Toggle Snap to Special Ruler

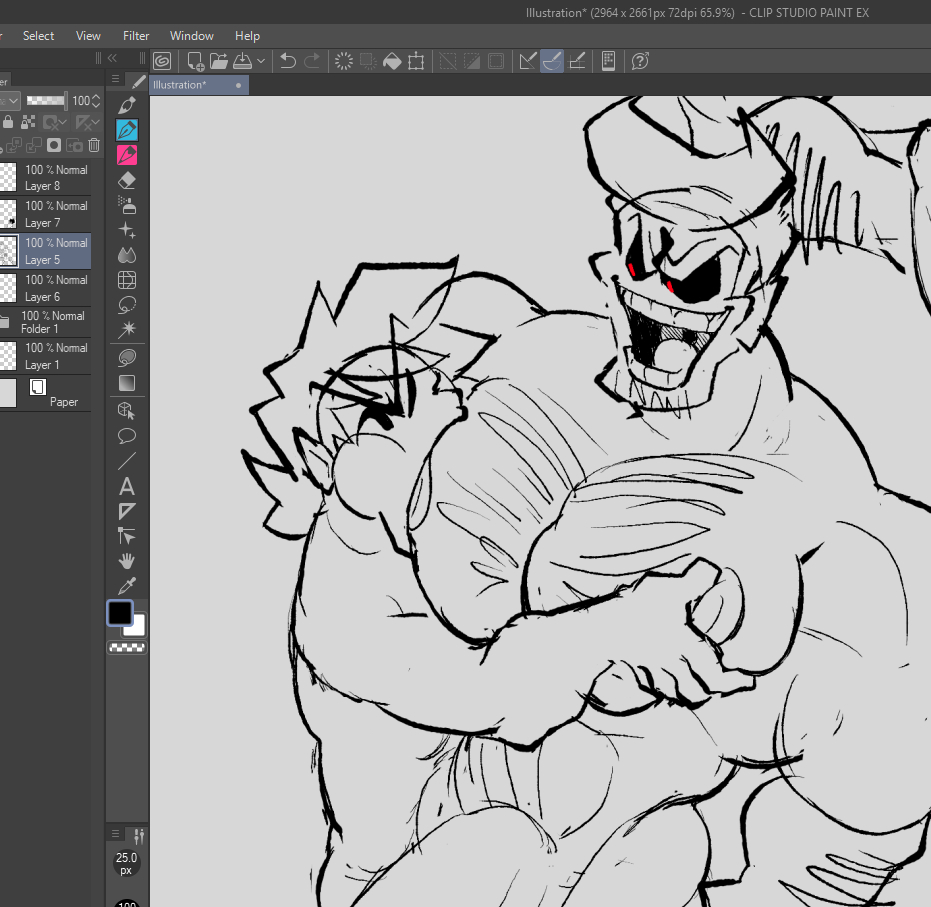click(x=552, y=61)
